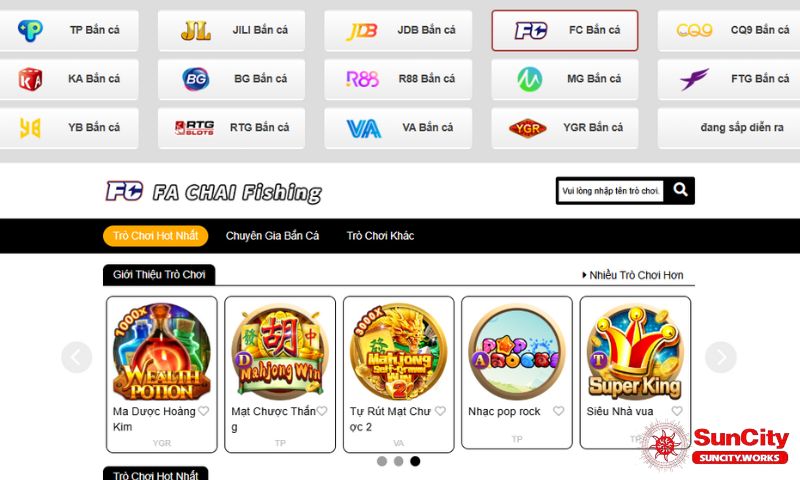Choose the YGR Bắn cá provider

[565, 128]
